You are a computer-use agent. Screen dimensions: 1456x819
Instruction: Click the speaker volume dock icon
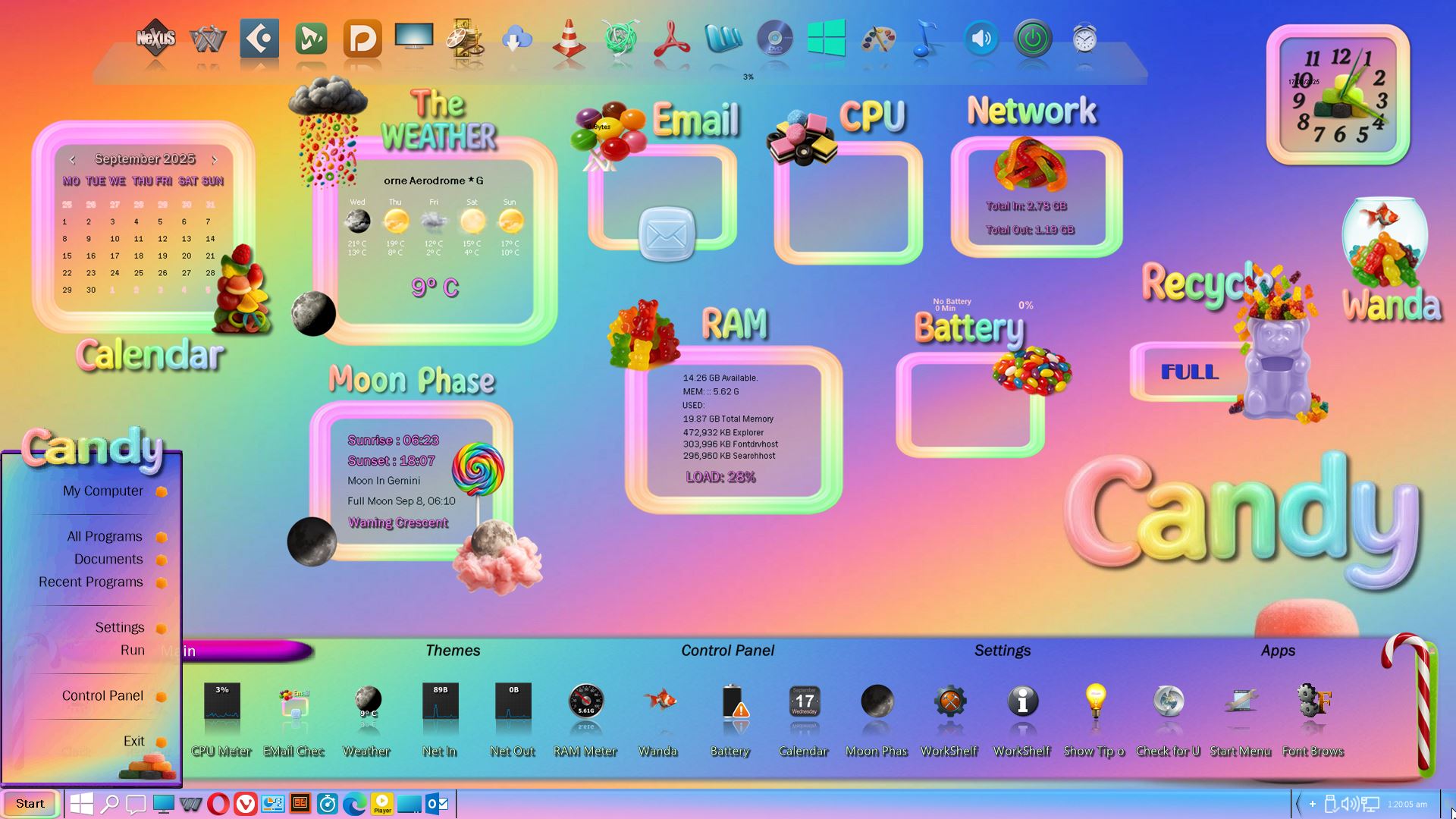(981, 38)
